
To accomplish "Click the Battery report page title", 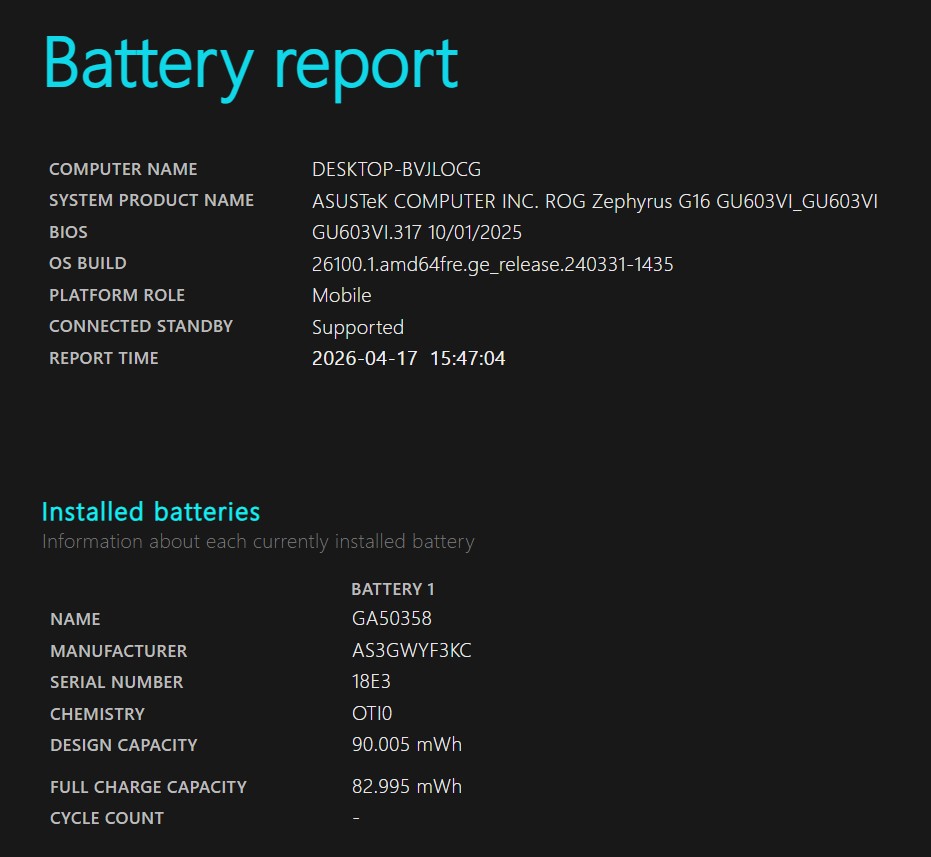I will 250,64.
